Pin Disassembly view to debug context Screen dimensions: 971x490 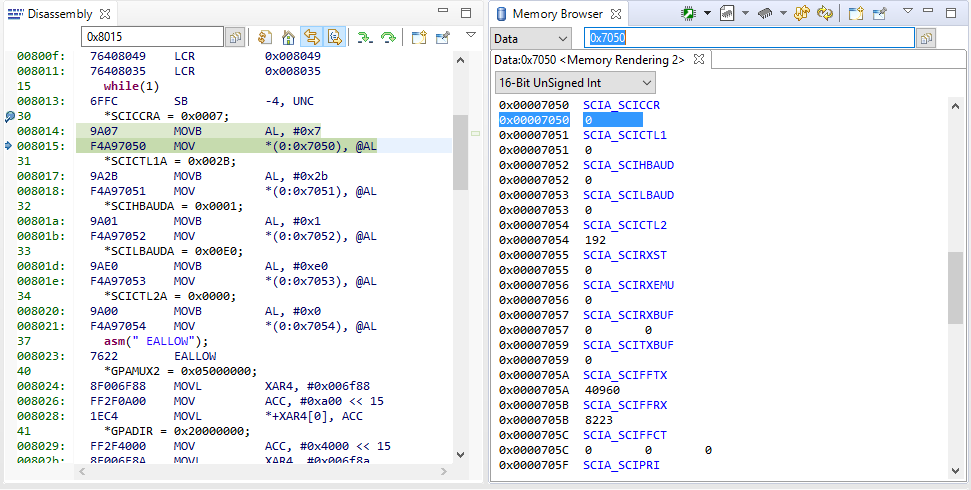[443, 37]
